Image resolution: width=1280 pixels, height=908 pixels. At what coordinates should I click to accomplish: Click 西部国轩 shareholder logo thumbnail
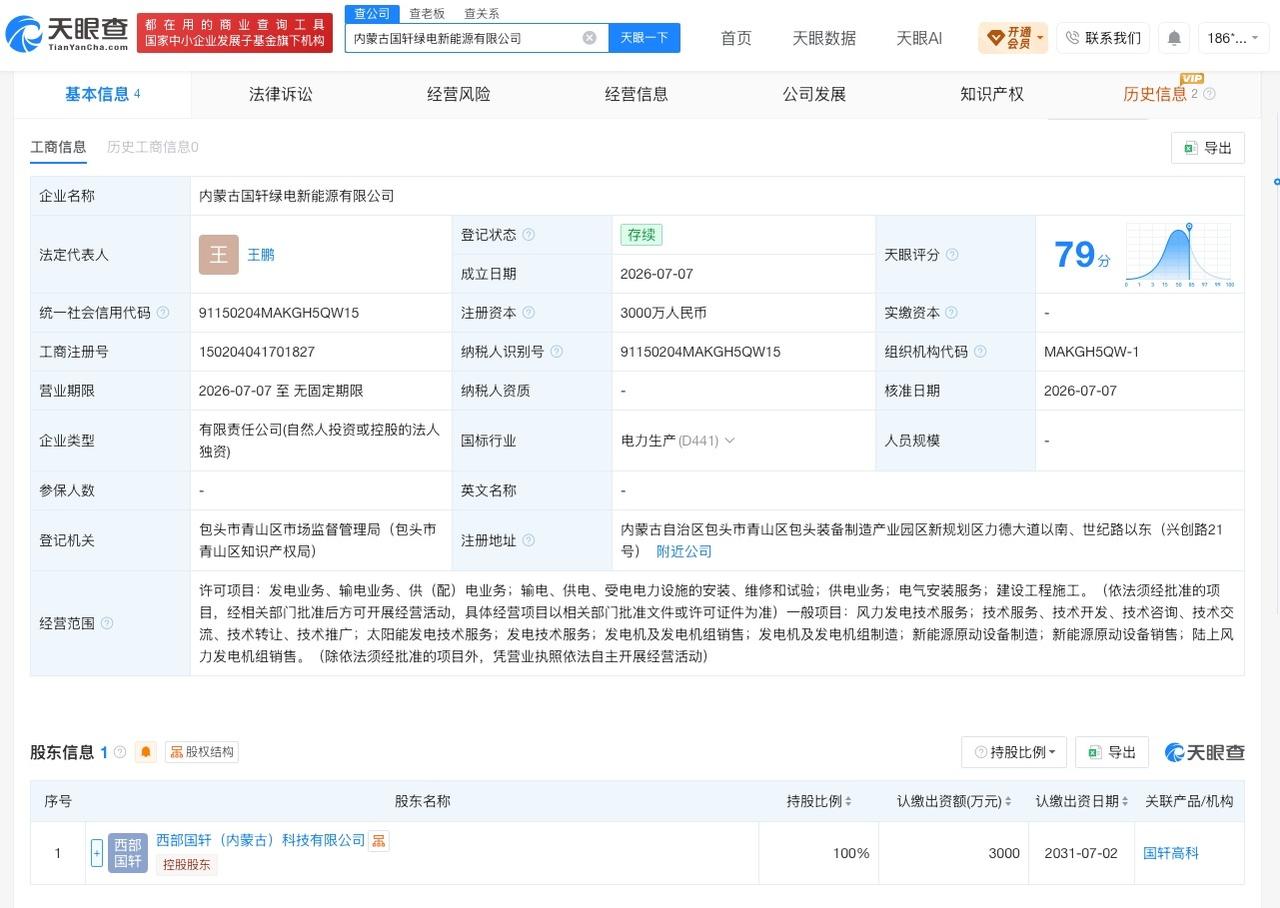(128, 853)
